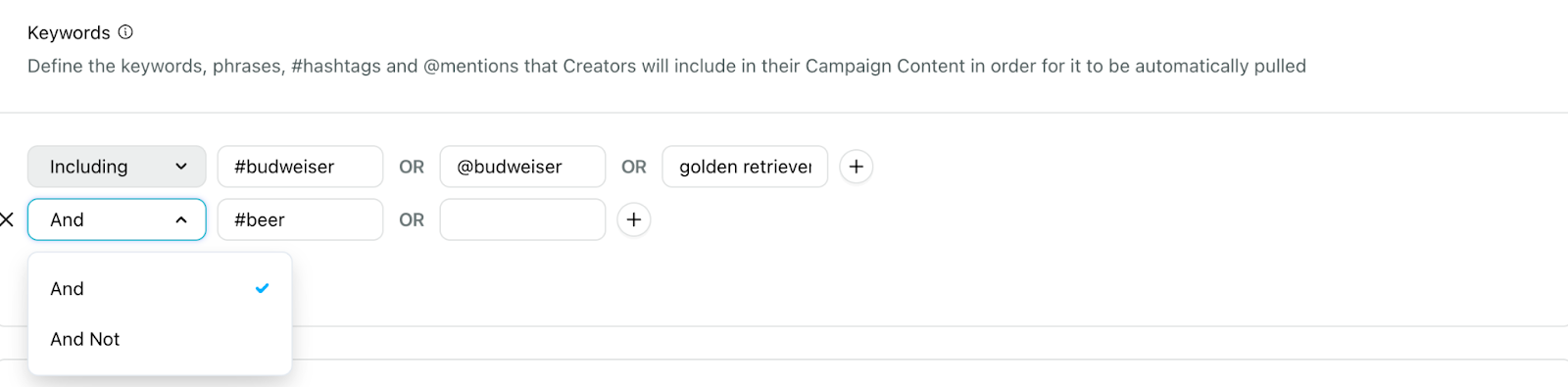The image size is (1568, 387).
Task: Select the And option in the list
Action: point(160,288)
